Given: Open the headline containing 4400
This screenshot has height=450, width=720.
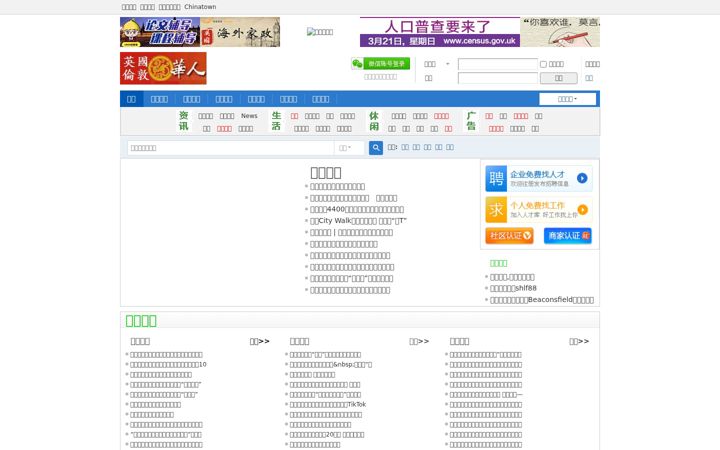Looking at the screenshot, I should pyautogui.click(x=357, y=209).
